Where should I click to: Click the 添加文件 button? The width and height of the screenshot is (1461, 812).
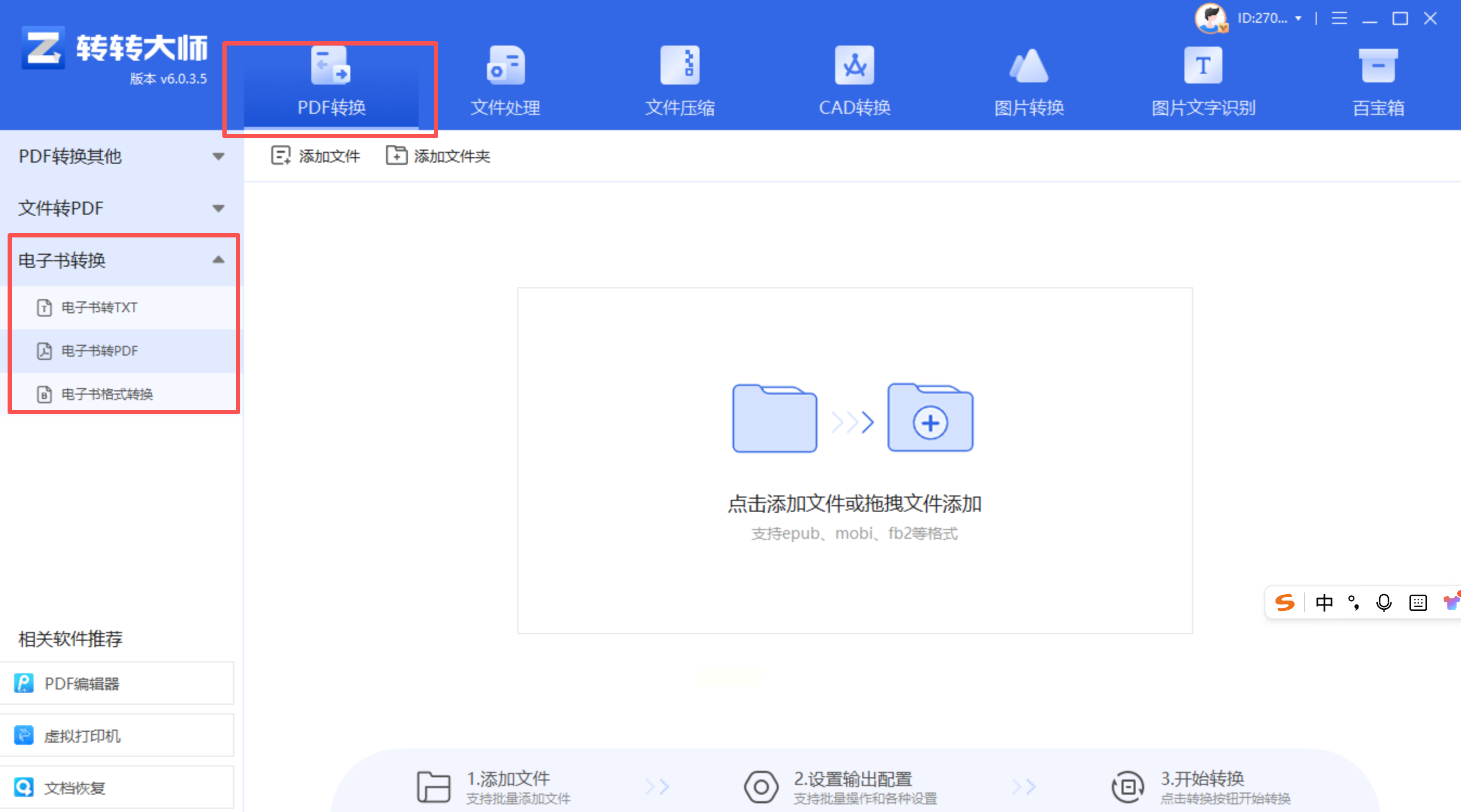point(315,156)
